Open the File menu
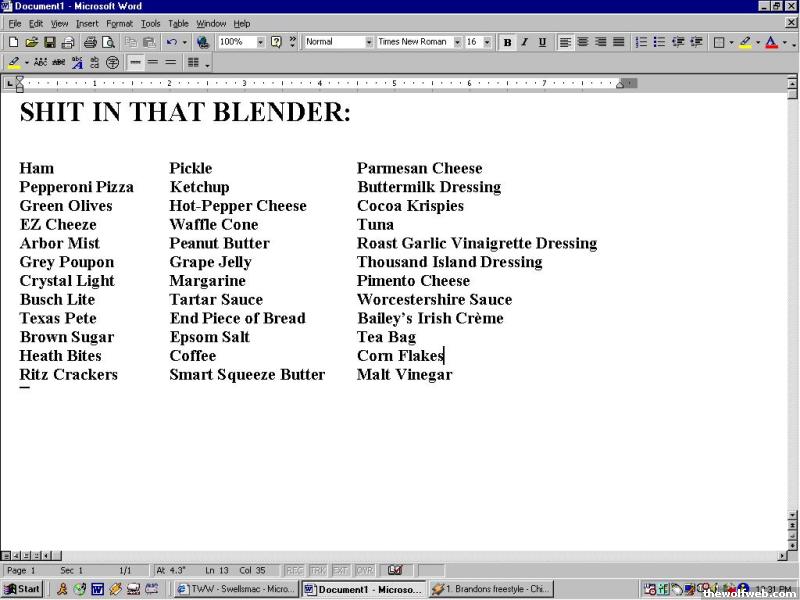The width and height of the screenshot is (800, 600). 15,23
